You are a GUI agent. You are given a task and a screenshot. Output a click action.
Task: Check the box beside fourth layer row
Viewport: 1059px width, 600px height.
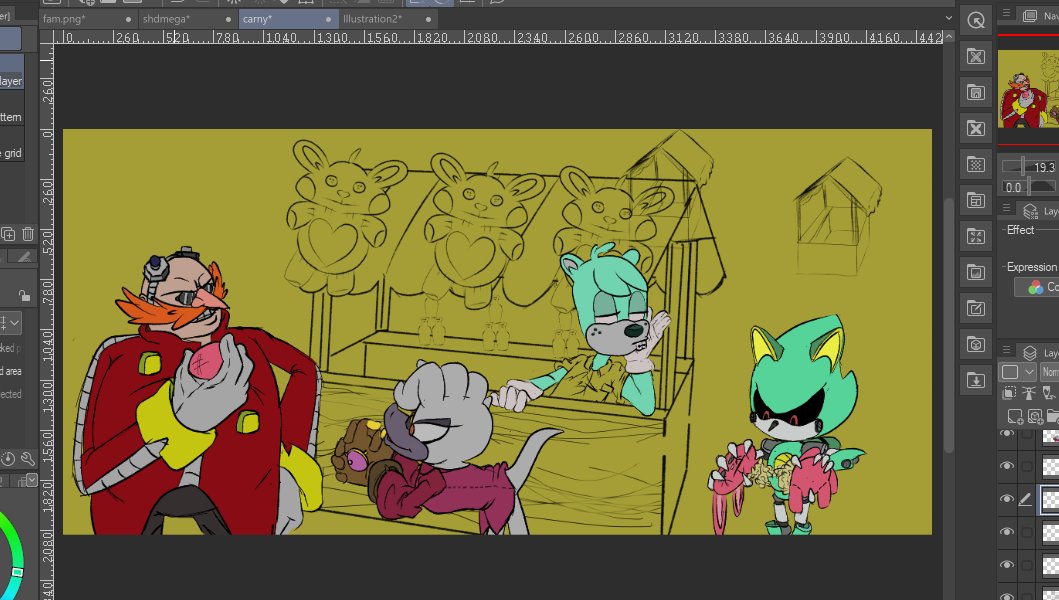1027,532
